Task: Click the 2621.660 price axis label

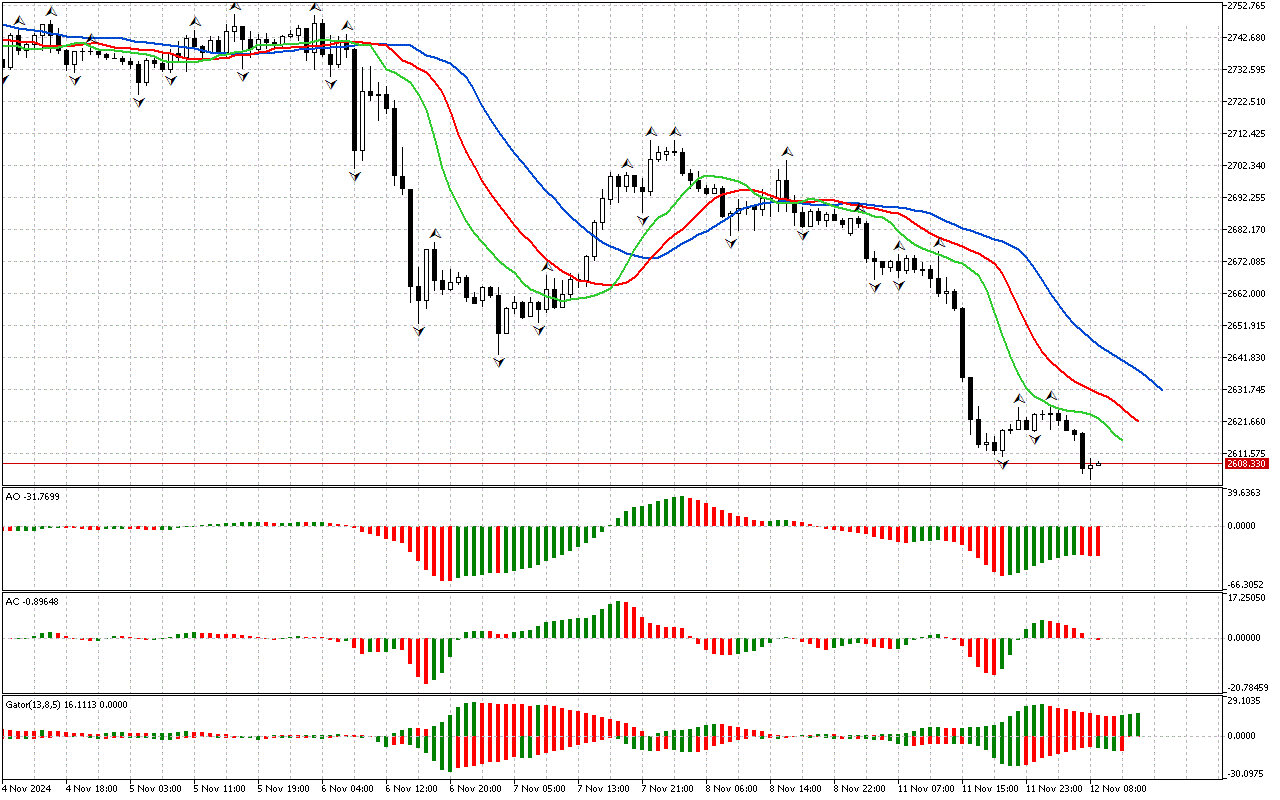Action: (x=1248, y=422)
